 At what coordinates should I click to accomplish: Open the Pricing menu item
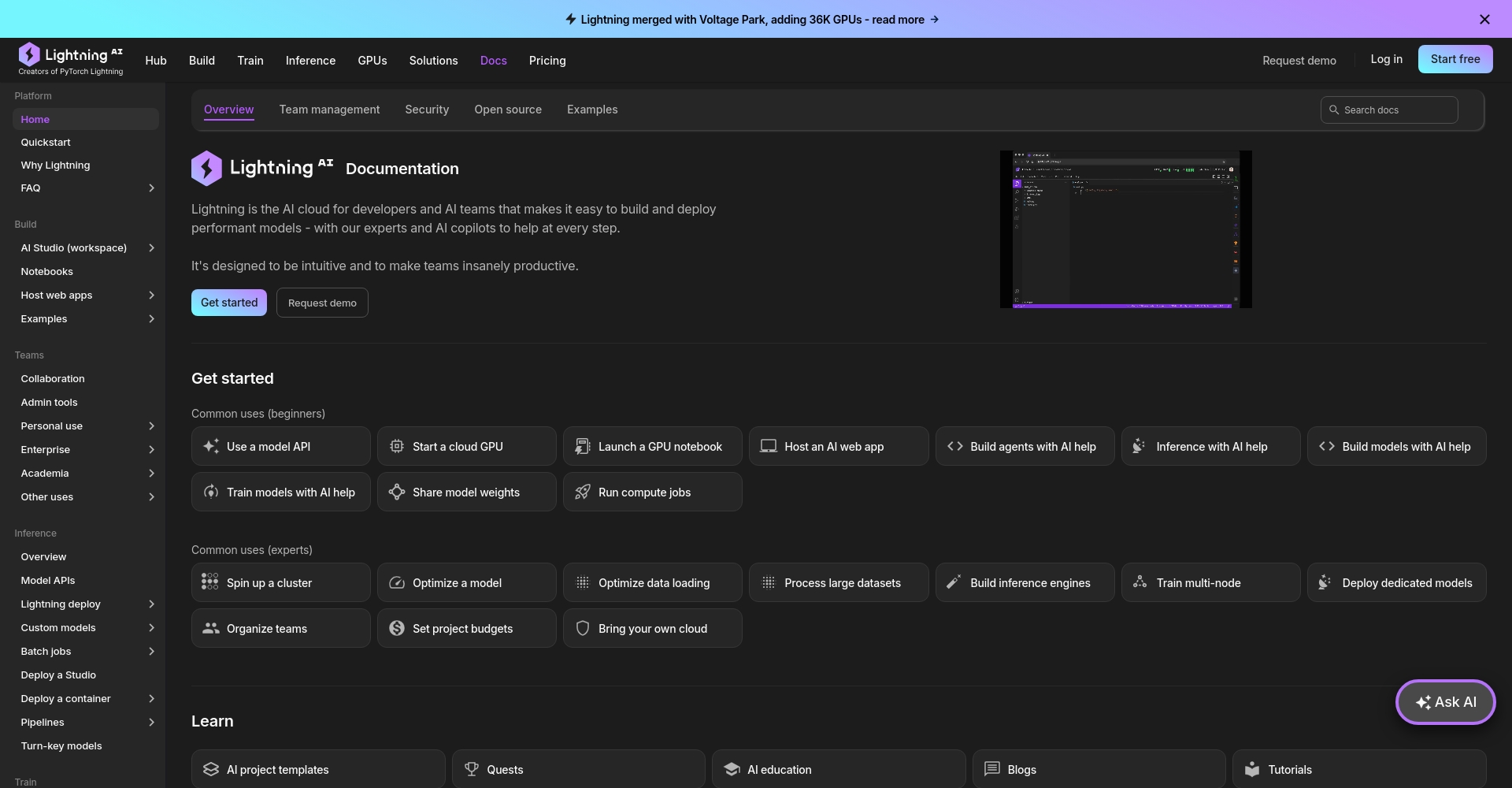[547, 61]
